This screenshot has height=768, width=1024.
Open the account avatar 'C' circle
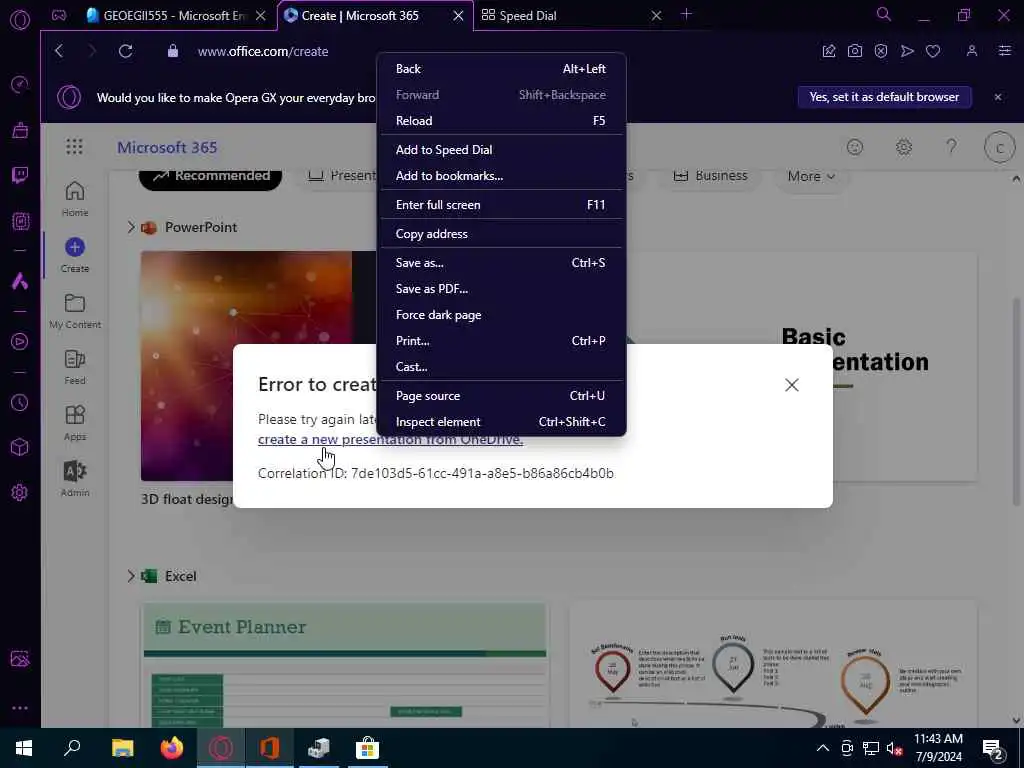999,148
